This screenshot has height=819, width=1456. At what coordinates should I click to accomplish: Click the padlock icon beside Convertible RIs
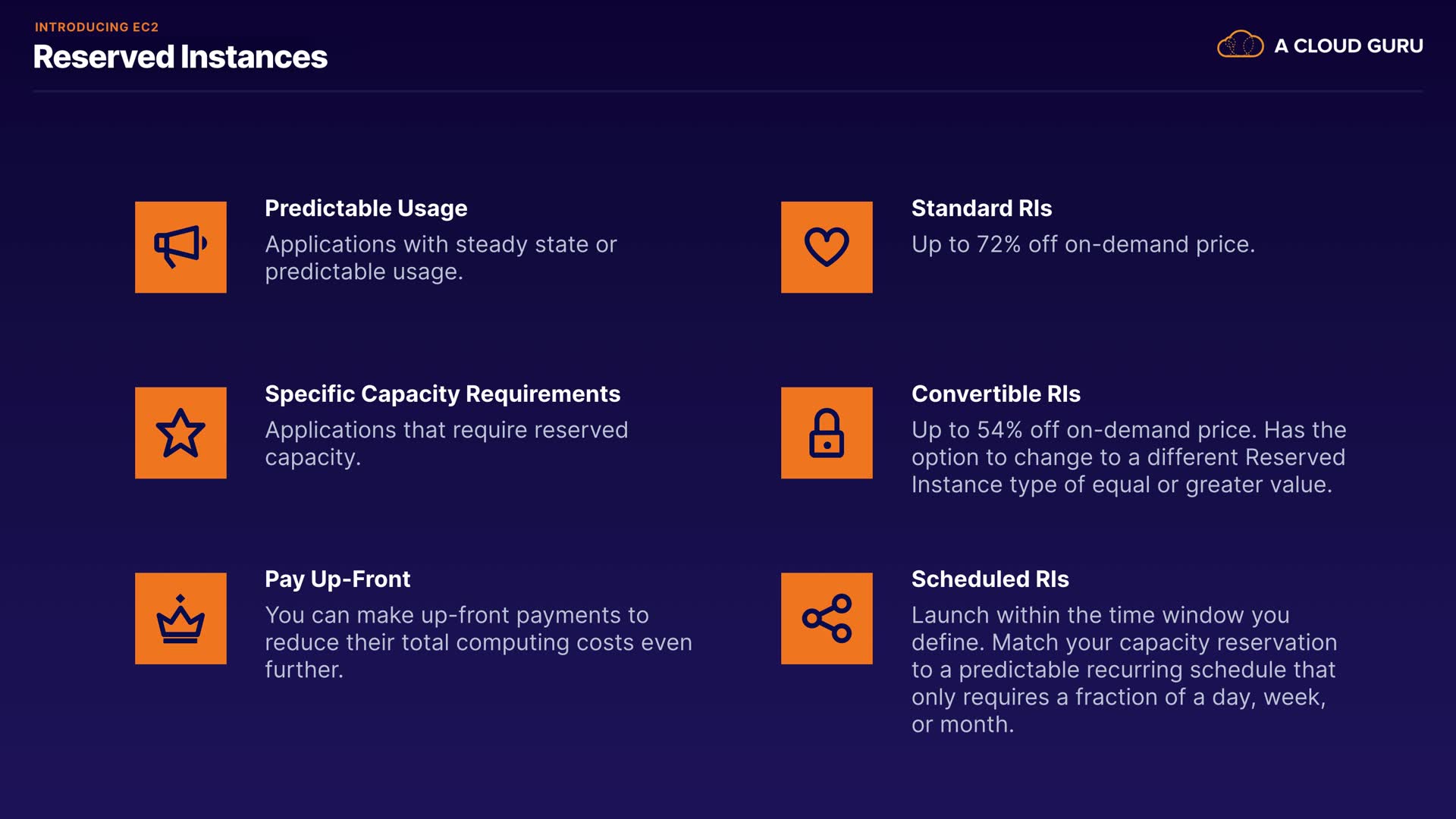click(x=827, y=432)
